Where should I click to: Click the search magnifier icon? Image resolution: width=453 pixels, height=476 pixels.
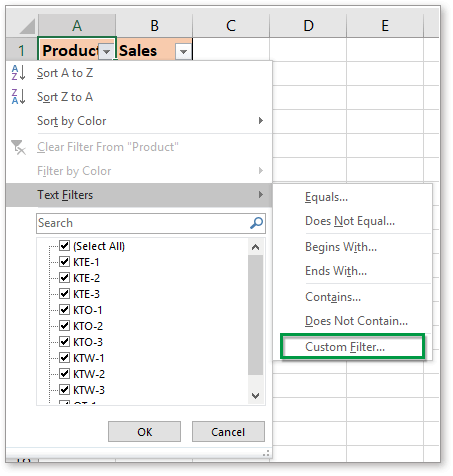pos(256,223)
